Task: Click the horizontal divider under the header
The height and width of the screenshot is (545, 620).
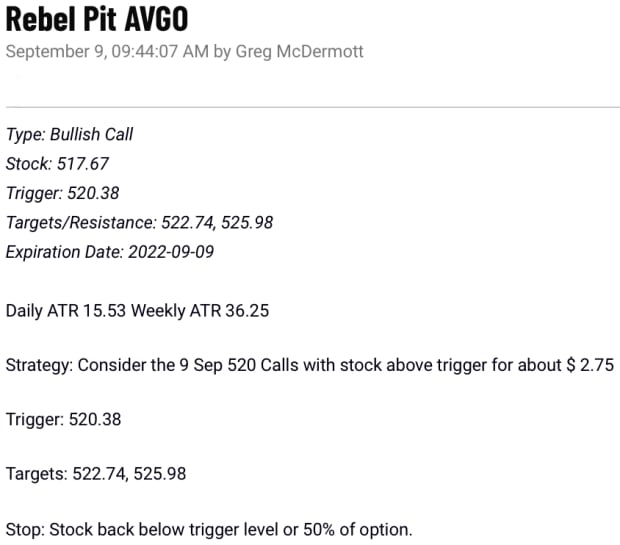Action: (x=312, y=105)
